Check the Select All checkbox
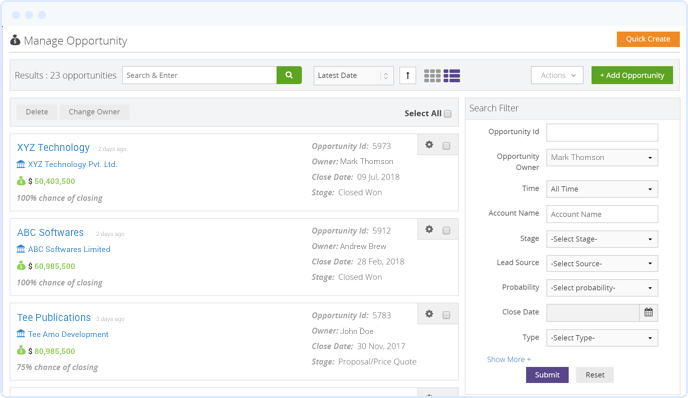688x398 pixels. 448,114
